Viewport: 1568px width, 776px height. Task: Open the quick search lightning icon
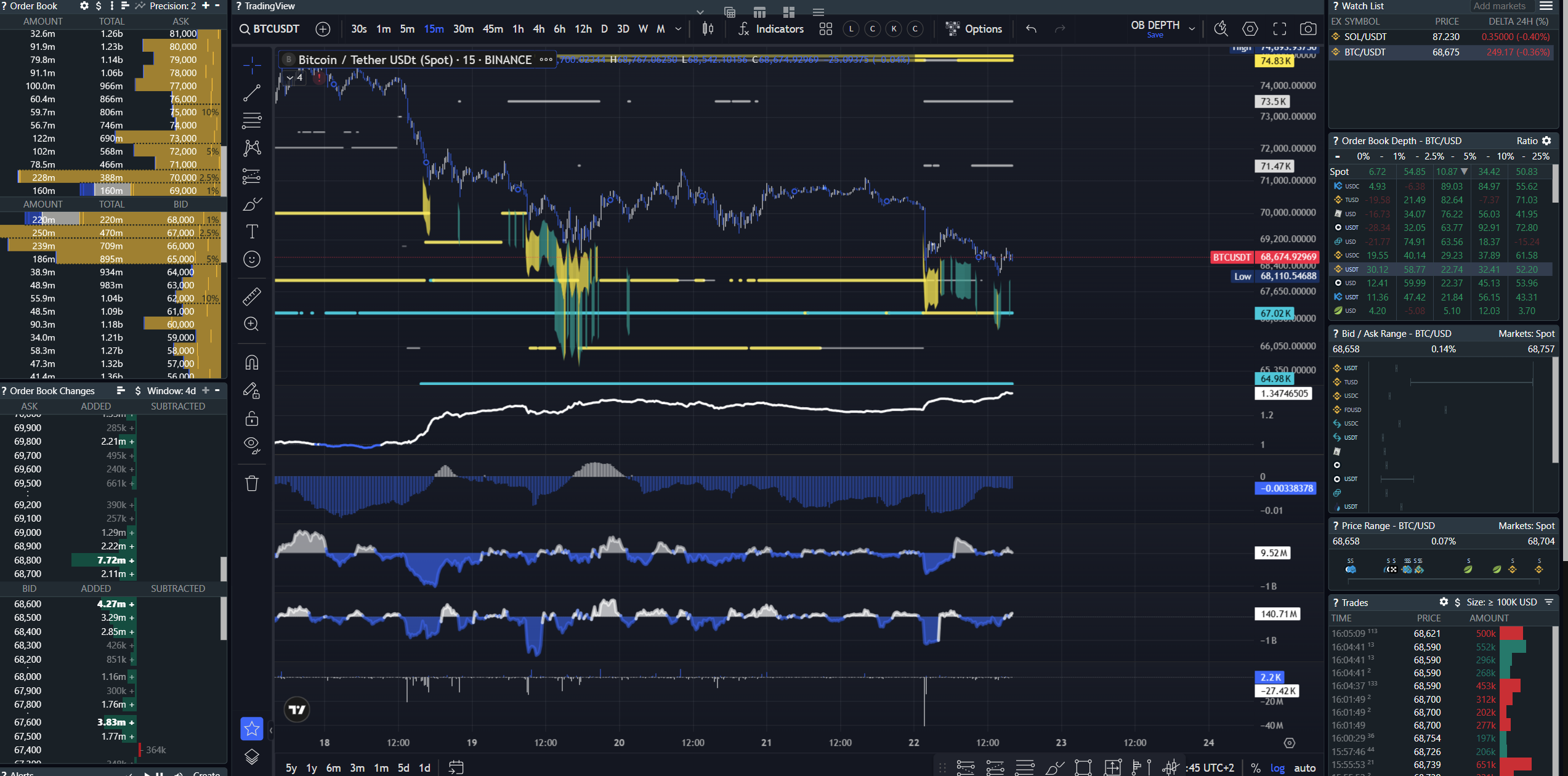[1221, 29]
